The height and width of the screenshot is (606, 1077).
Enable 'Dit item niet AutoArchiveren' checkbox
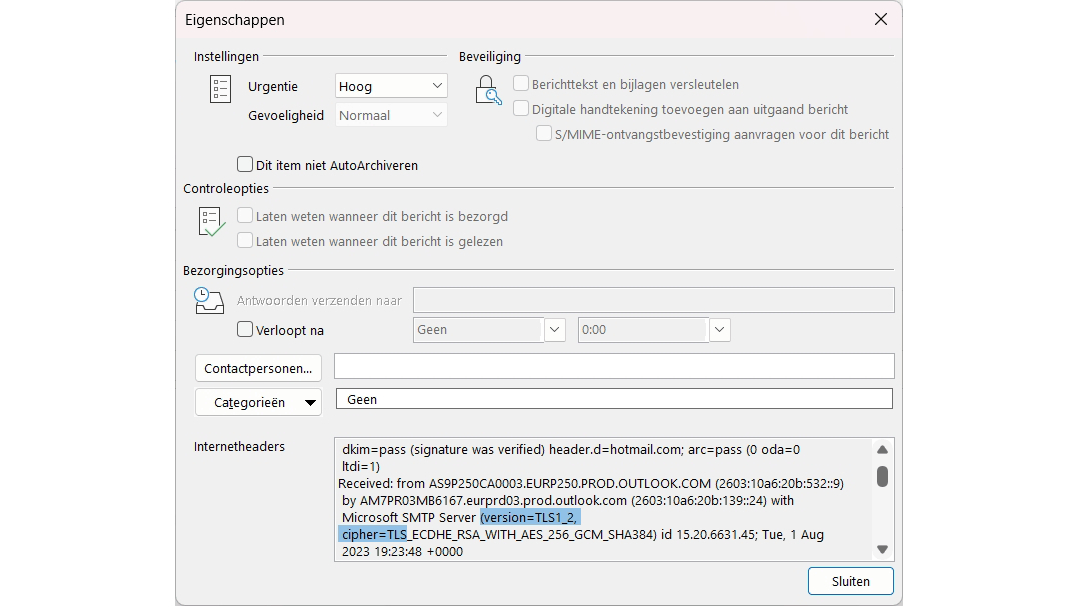click(245, 165)
